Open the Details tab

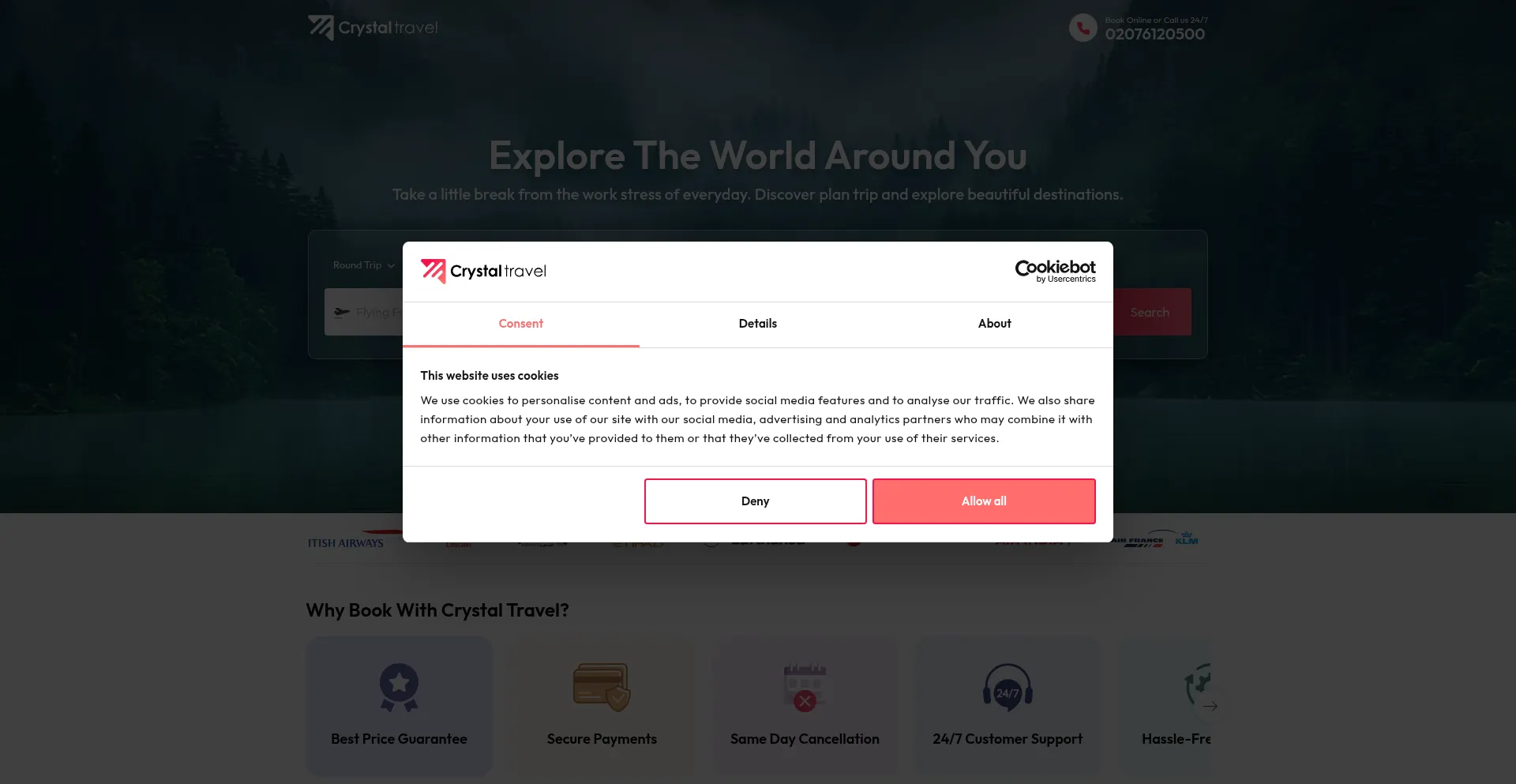tap(758, 324)
